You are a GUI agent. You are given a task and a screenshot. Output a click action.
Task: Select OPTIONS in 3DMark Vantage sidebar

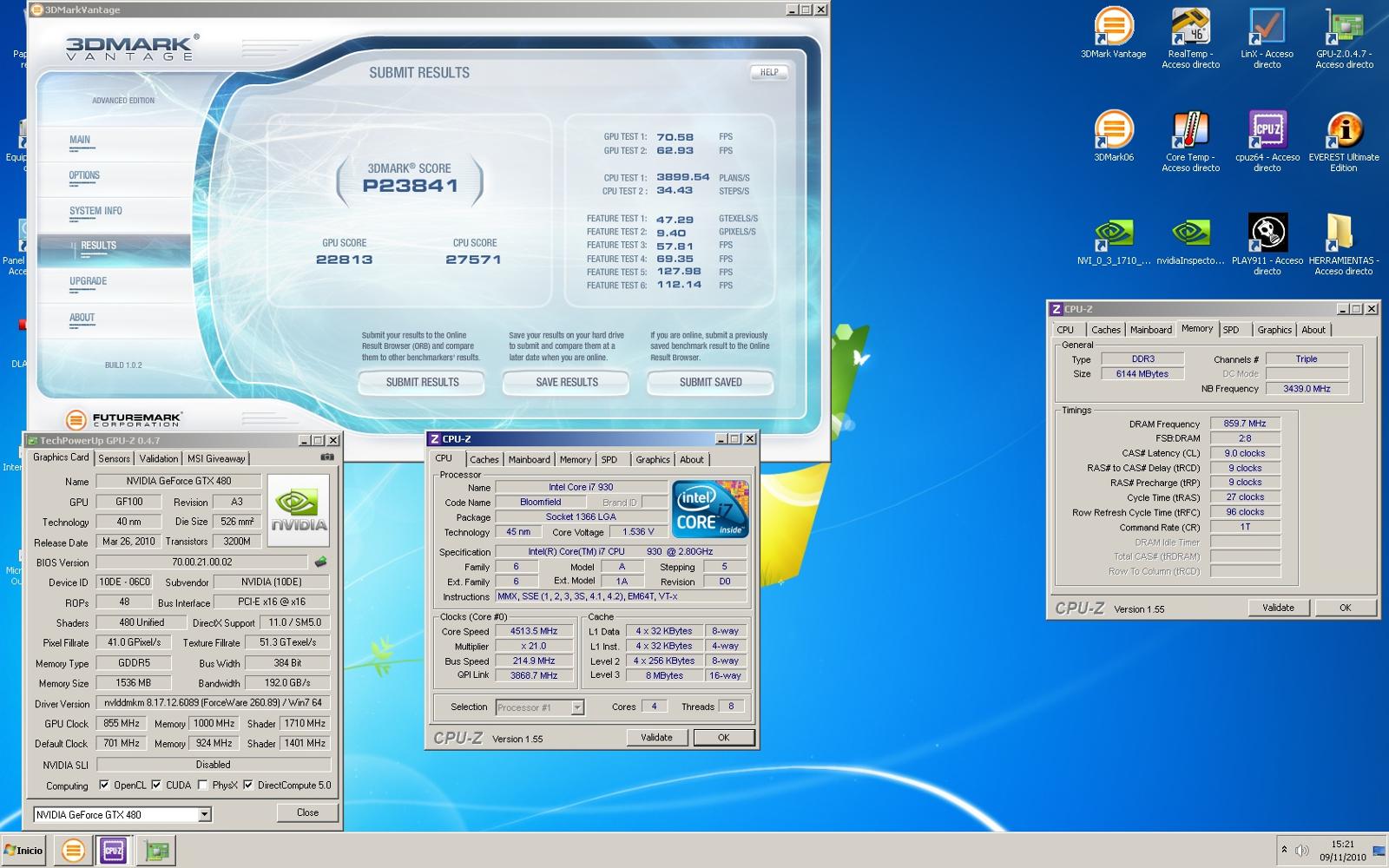click(84, 175)
